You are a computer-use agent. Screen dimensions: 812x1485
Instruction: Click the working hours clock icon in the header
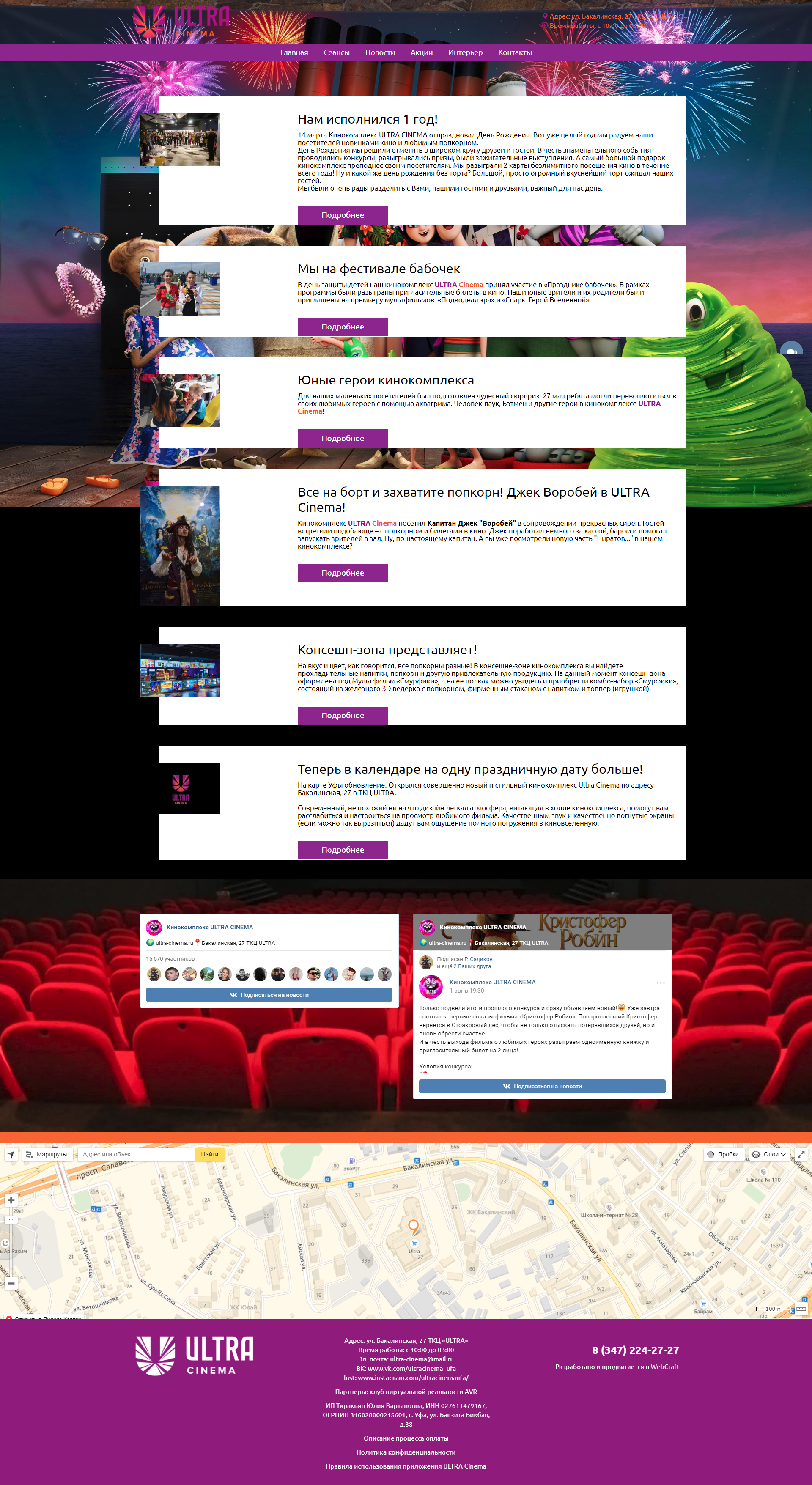545,25
